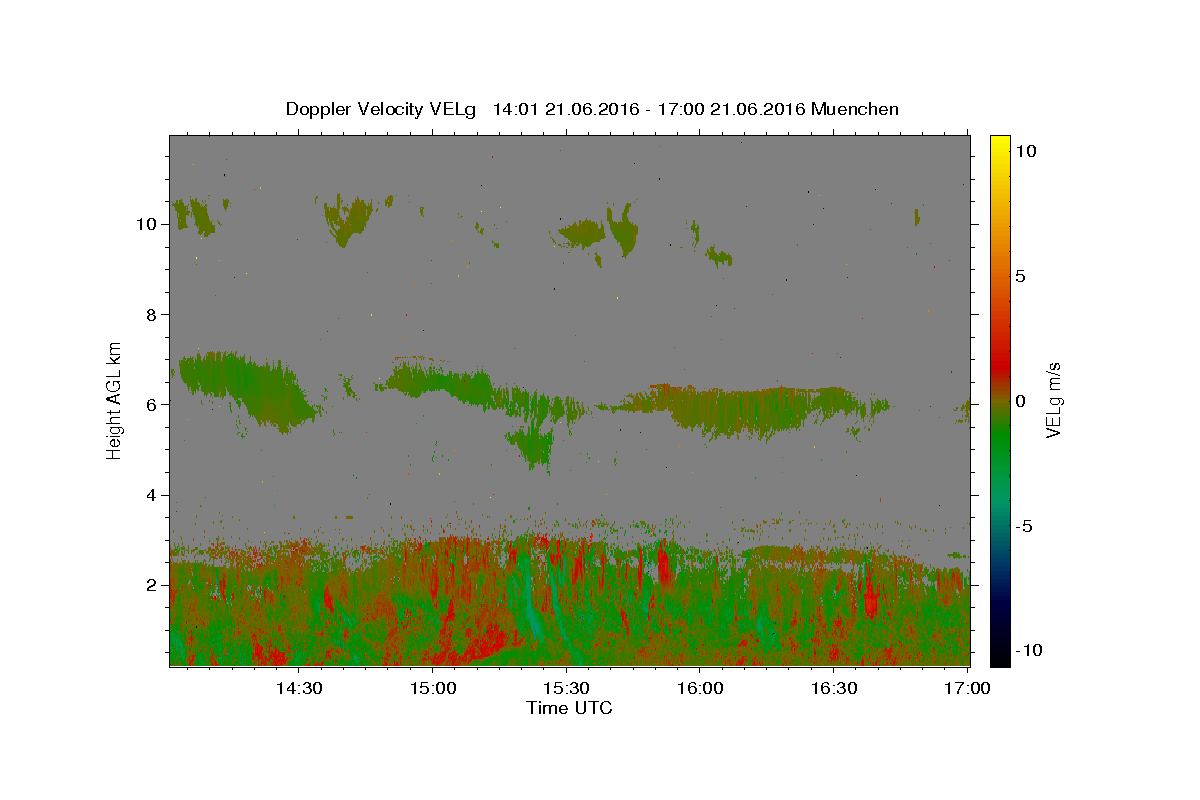Click the height label '2'
The image size is (1200, 800).
coord(151,585)
